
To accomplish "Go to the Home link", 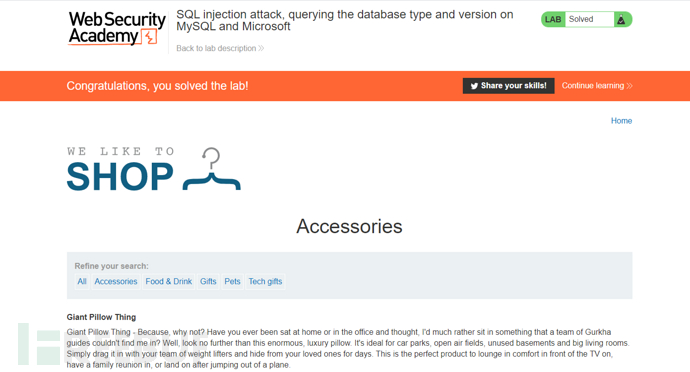I will [x=621, y=121].
